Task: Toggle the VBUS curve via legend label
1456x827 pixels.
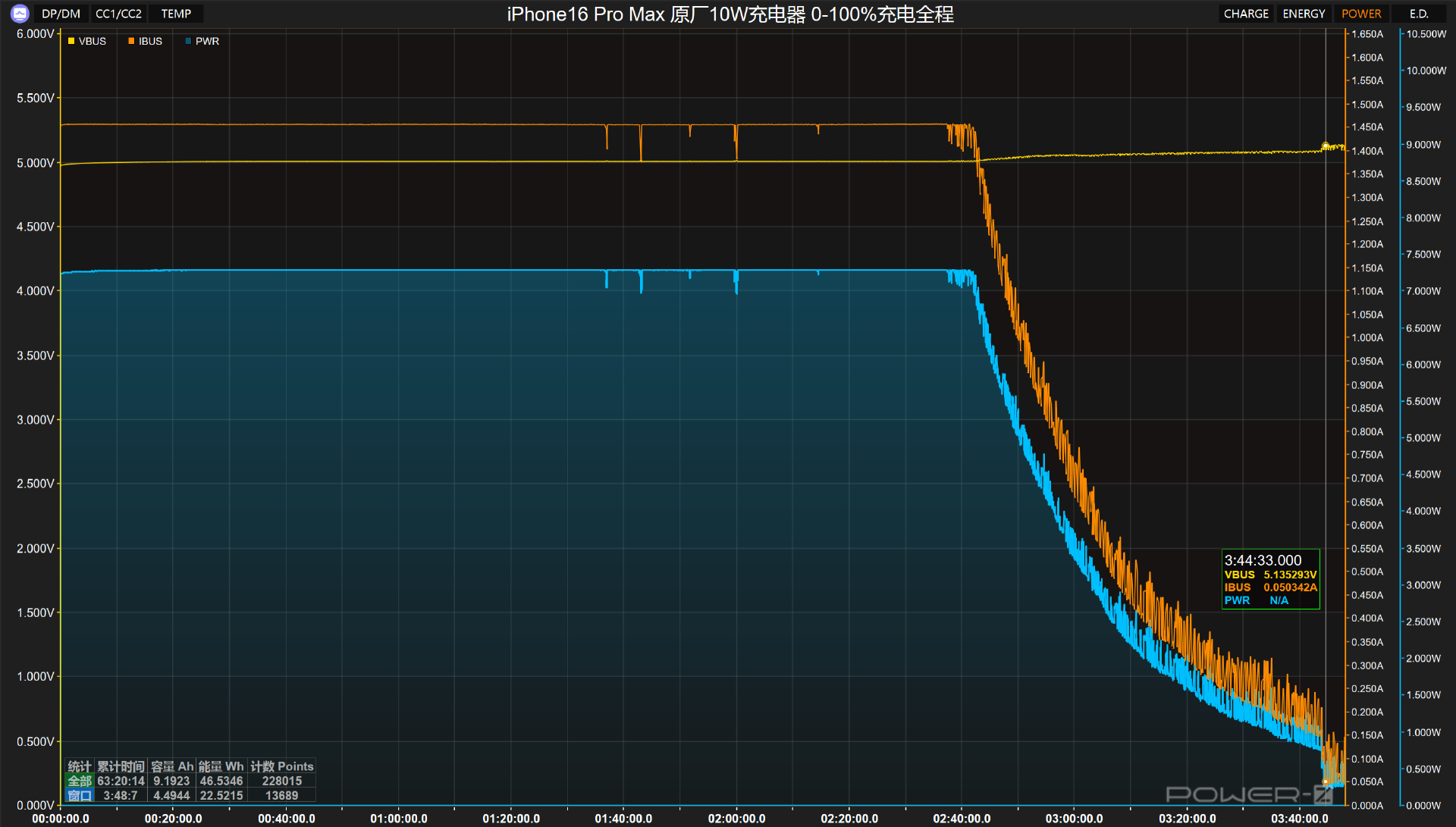Action: coord(93,41)
